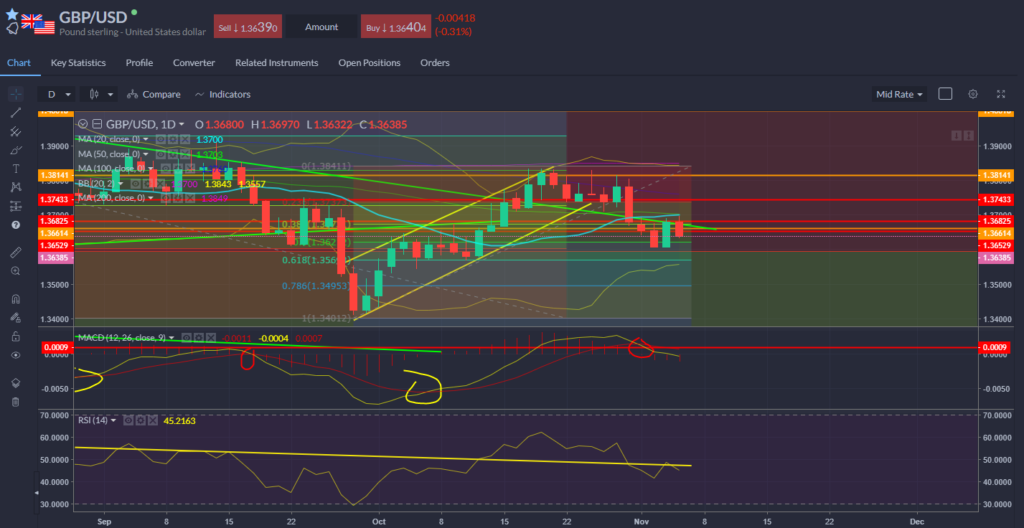Click the trash icon to remove drawings
Screen dimensions: 1024x528
point(15,401)
